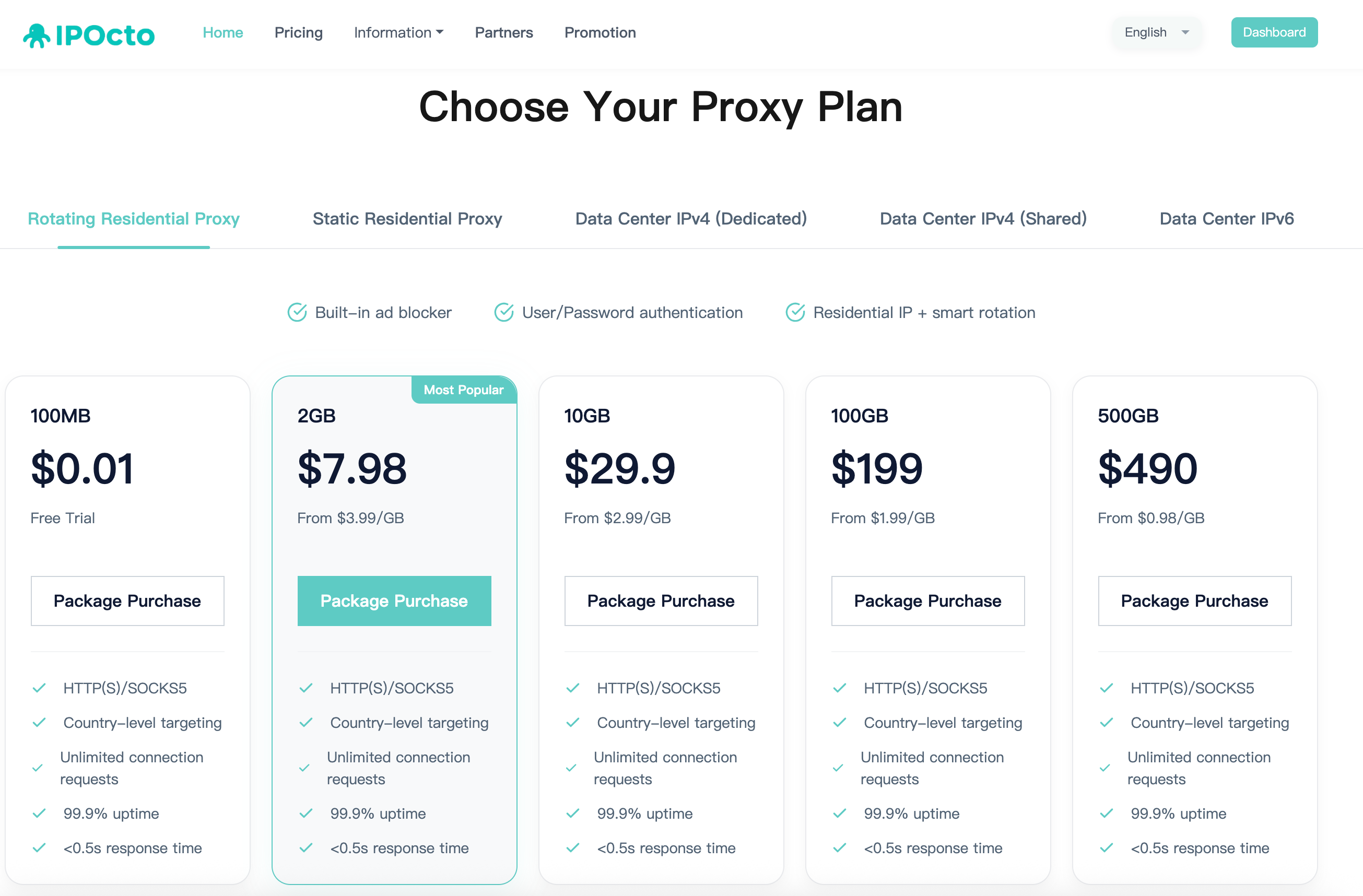Click Country-level targeting checkmark in 500GB plan

point(1107,723)
